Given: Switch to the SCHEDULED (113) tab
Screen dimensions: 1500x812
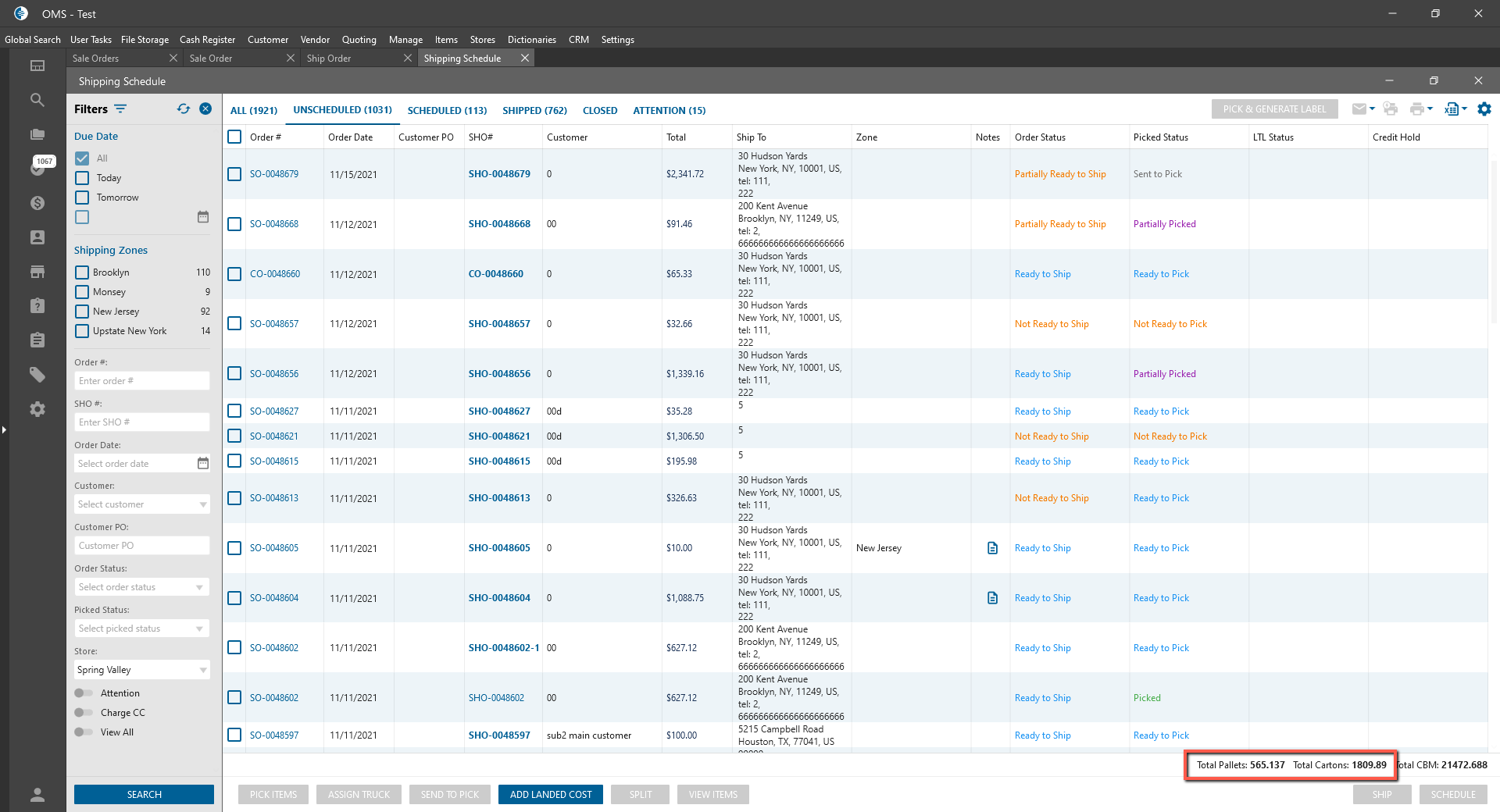Looking at the screenshot, I should coord(447,111).
